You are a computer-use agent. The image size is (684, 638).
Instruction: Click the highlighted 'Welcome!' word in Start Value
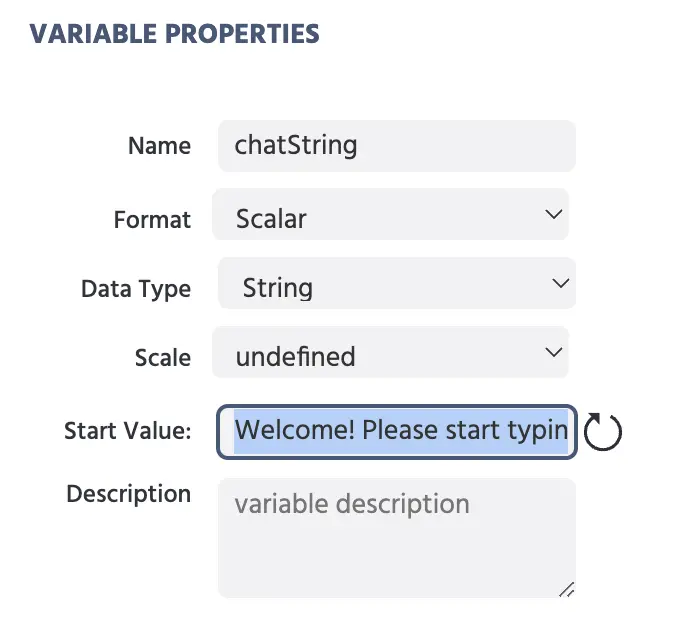(x=294, y=430)
